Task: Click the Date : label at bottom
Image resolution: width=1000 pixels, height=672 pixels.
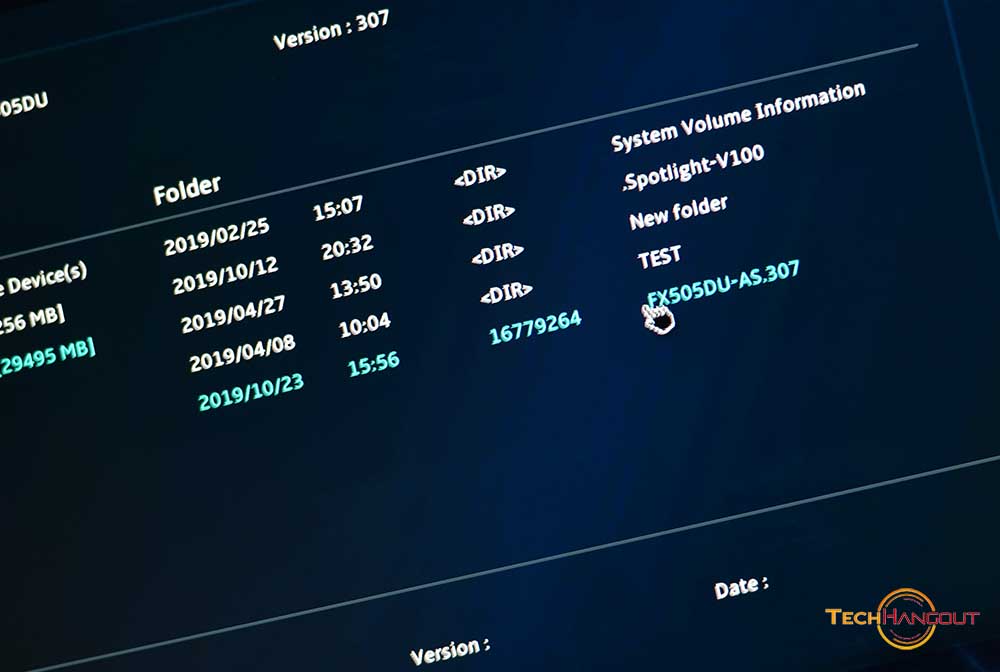Action: [x=741, y=587]
